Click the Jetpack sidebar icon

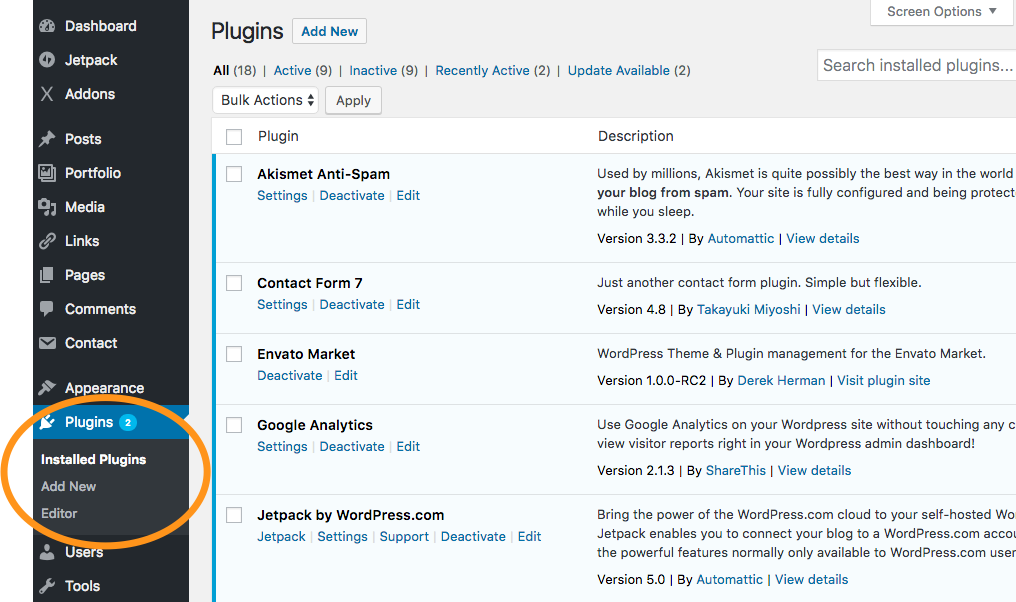(x=47, y=60)
